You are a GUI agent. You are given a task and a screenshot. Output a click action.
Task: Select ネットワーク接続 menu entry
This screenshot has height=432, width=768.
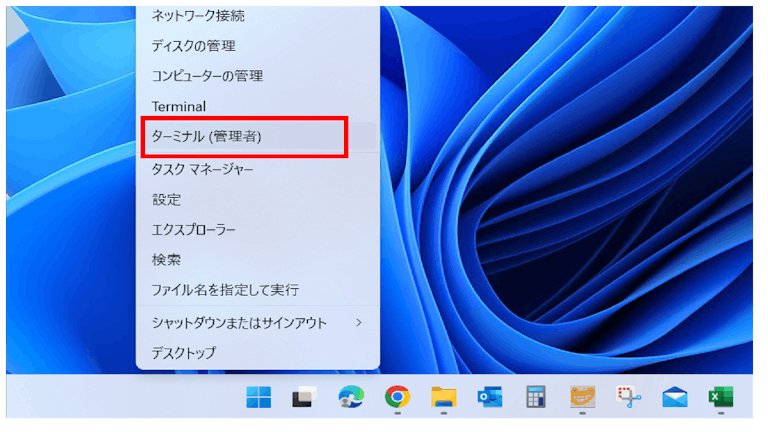[x=258, y=16]
